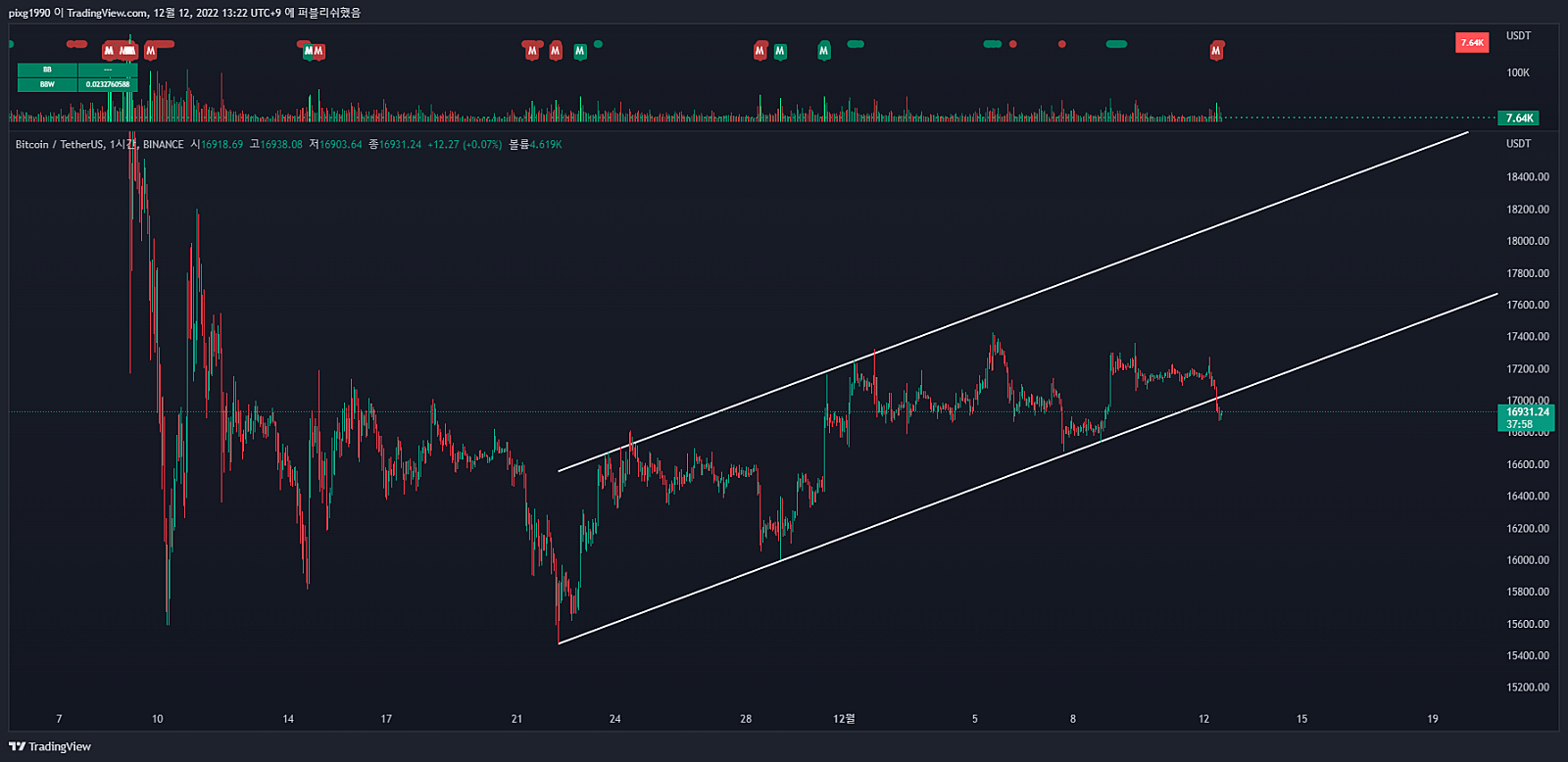The height and width of the screenshot is (762, 1568).
Task: Select the 17600.00 price axis label
Action: point(1528,305)
